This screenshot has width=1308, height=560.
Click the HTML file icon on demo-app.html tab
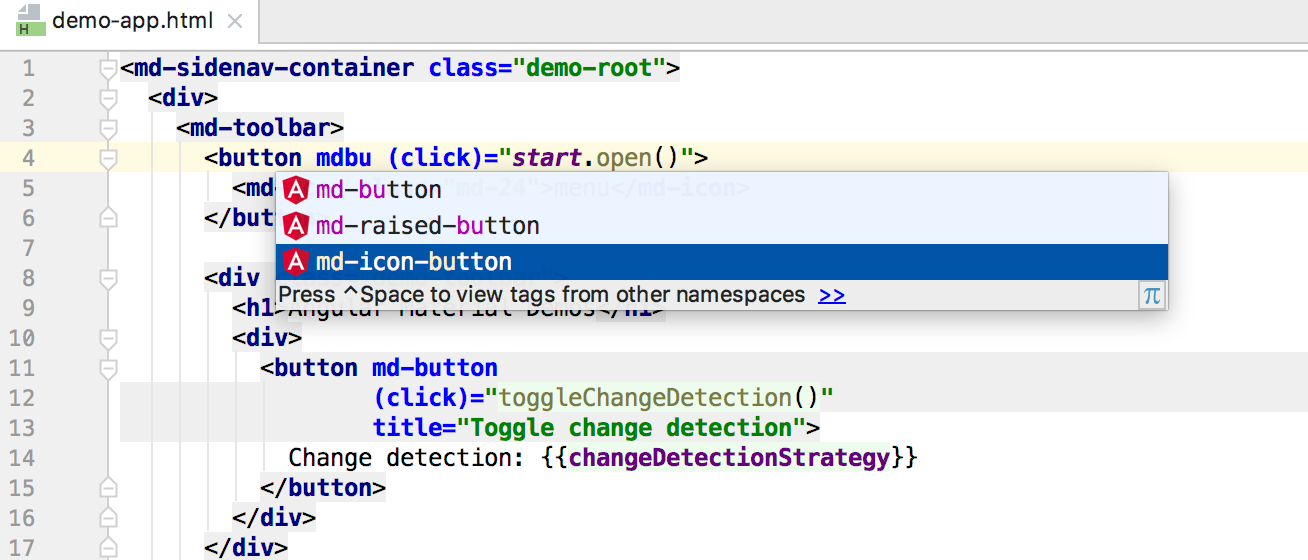click(x=29, y=21)
